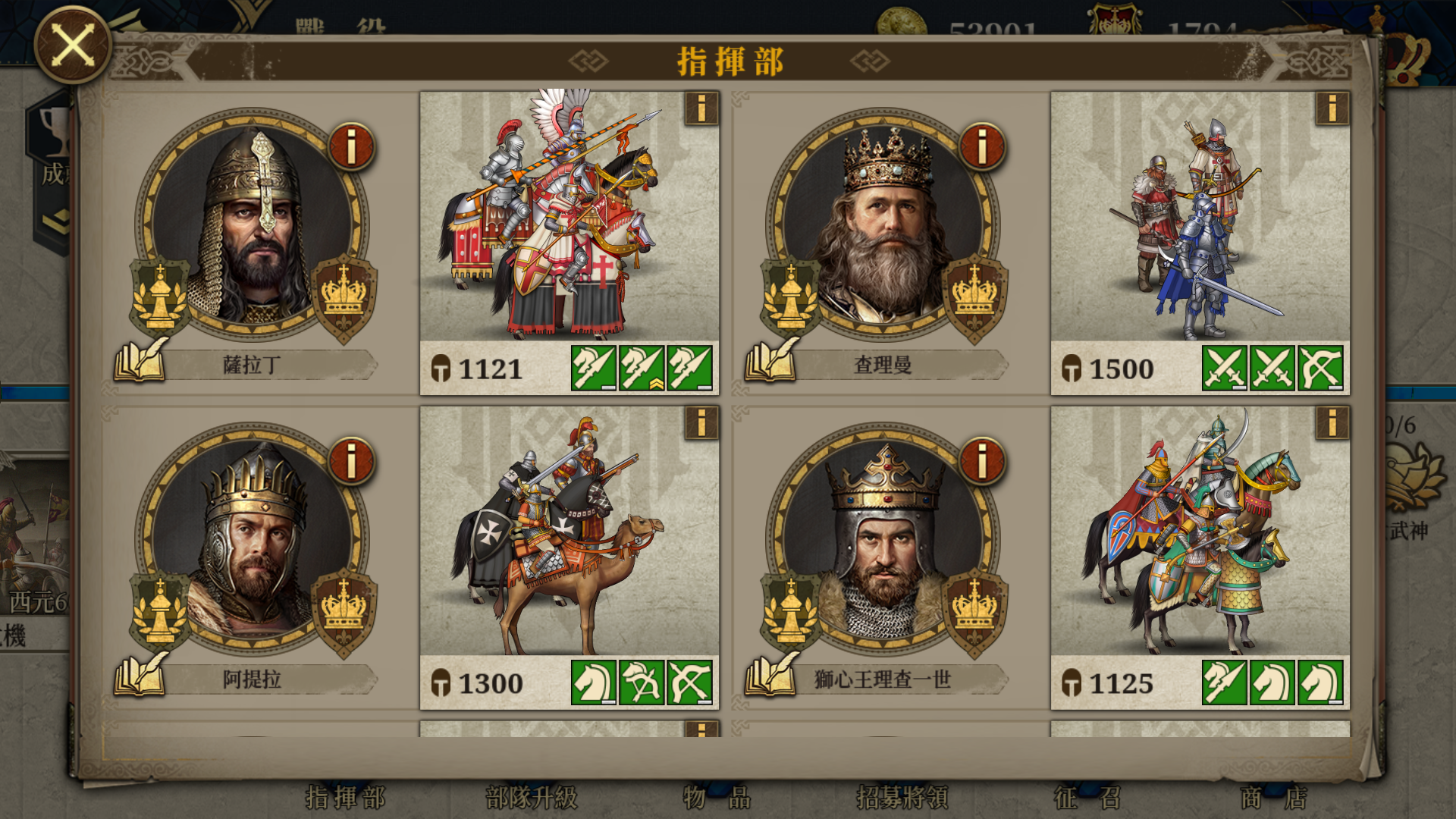Image resolution: width=1456 pixels, height=819 pixels.
Task: Click the 獅心王理查一世 name label
Action: [x=883, y=679]
